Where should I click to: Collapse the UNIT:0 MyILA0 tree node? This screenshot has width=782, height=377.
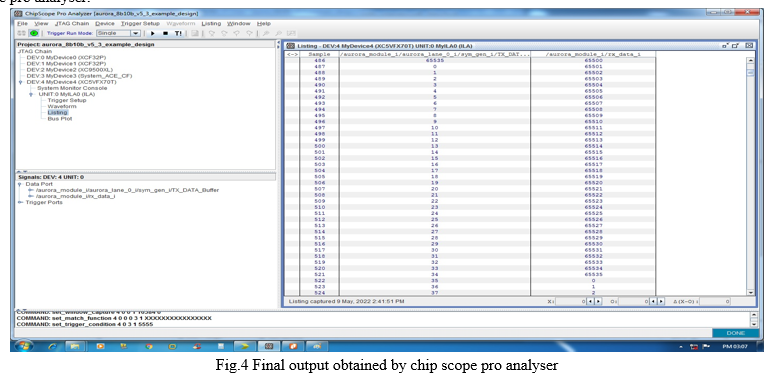[x=31, y=94]
